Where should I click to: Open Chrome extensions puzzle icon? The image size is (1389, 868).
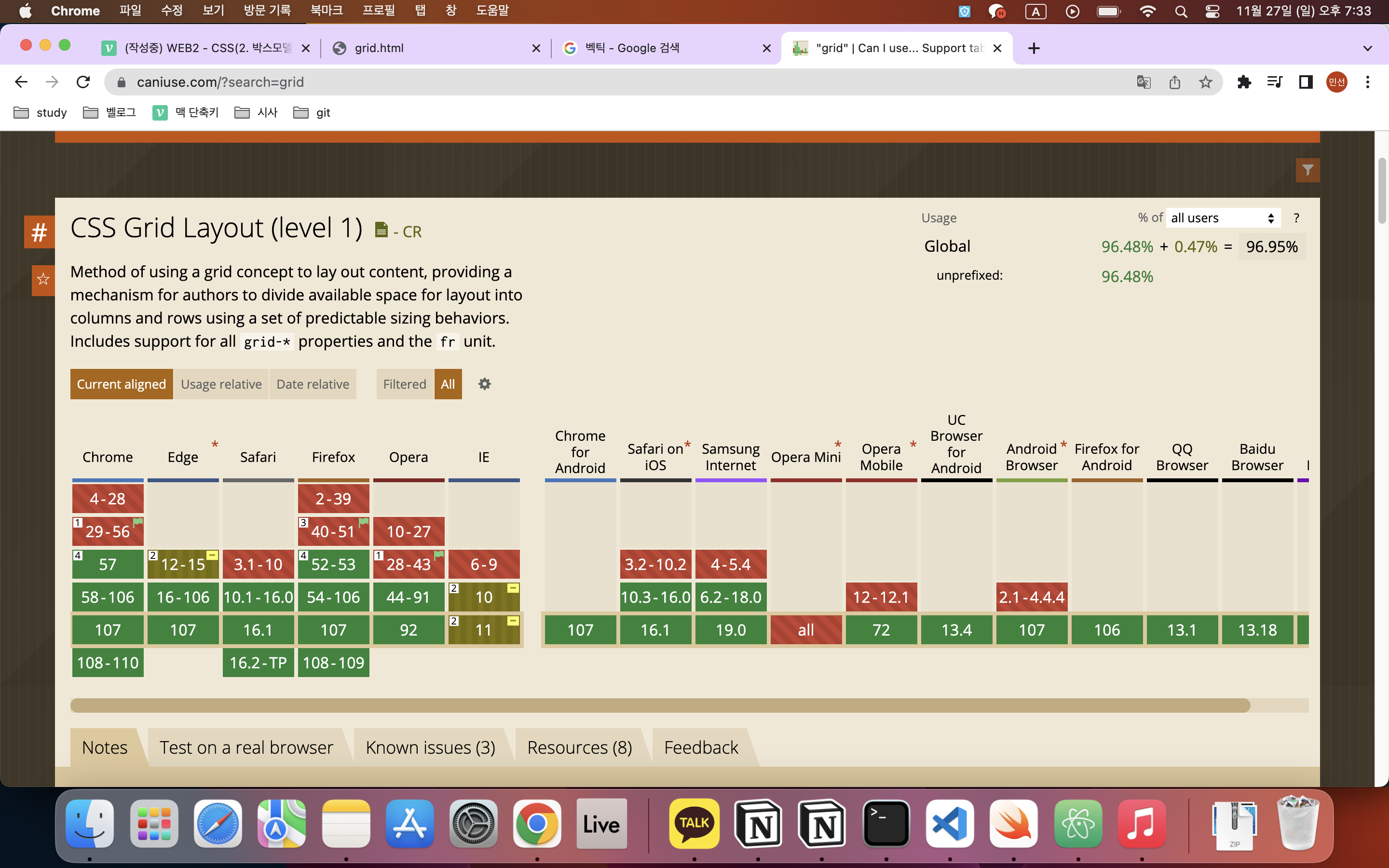coord(1244,82)
